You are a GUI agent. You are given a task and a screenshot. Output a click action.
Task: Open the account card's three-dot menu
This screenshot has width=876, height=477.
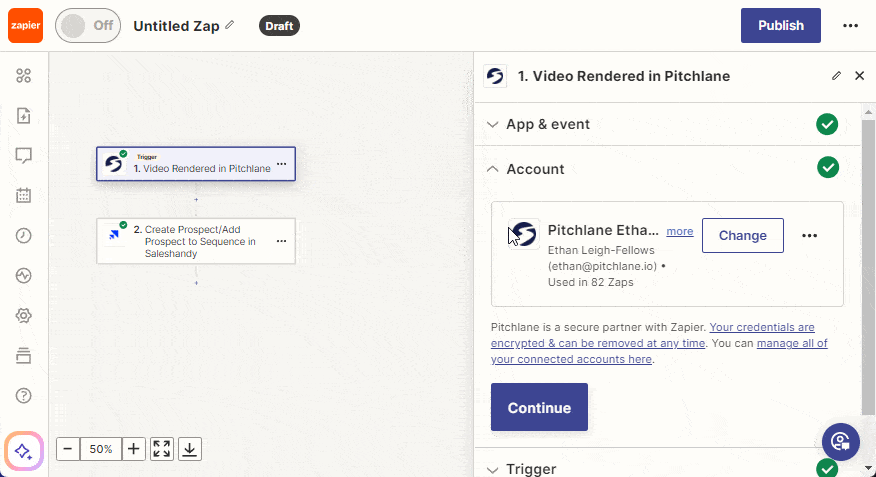click(x=810, y=236)
